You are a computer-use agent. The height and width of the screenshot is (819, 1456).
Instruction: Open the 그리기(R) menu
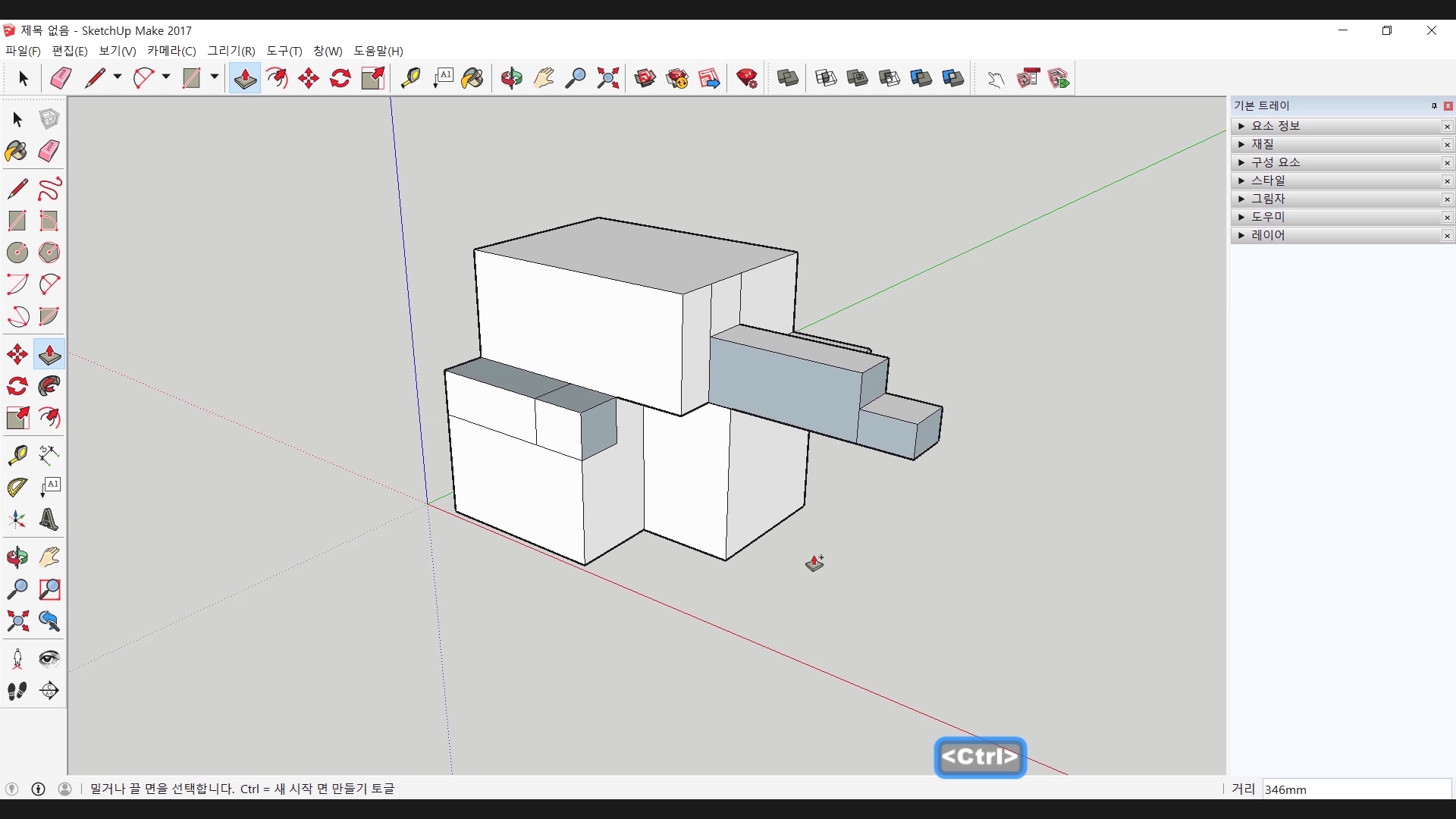click(231, 51)
